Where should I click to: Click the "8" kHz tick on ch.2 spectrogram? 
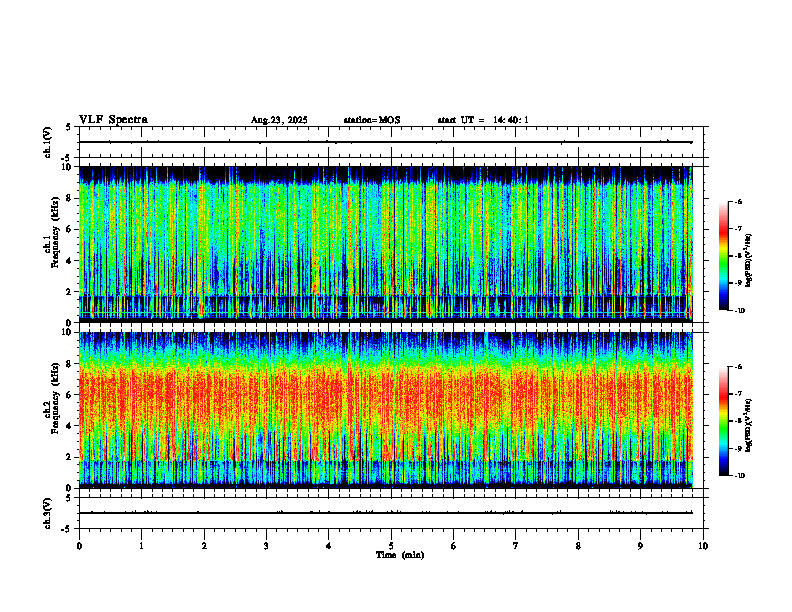coord(69,364)
